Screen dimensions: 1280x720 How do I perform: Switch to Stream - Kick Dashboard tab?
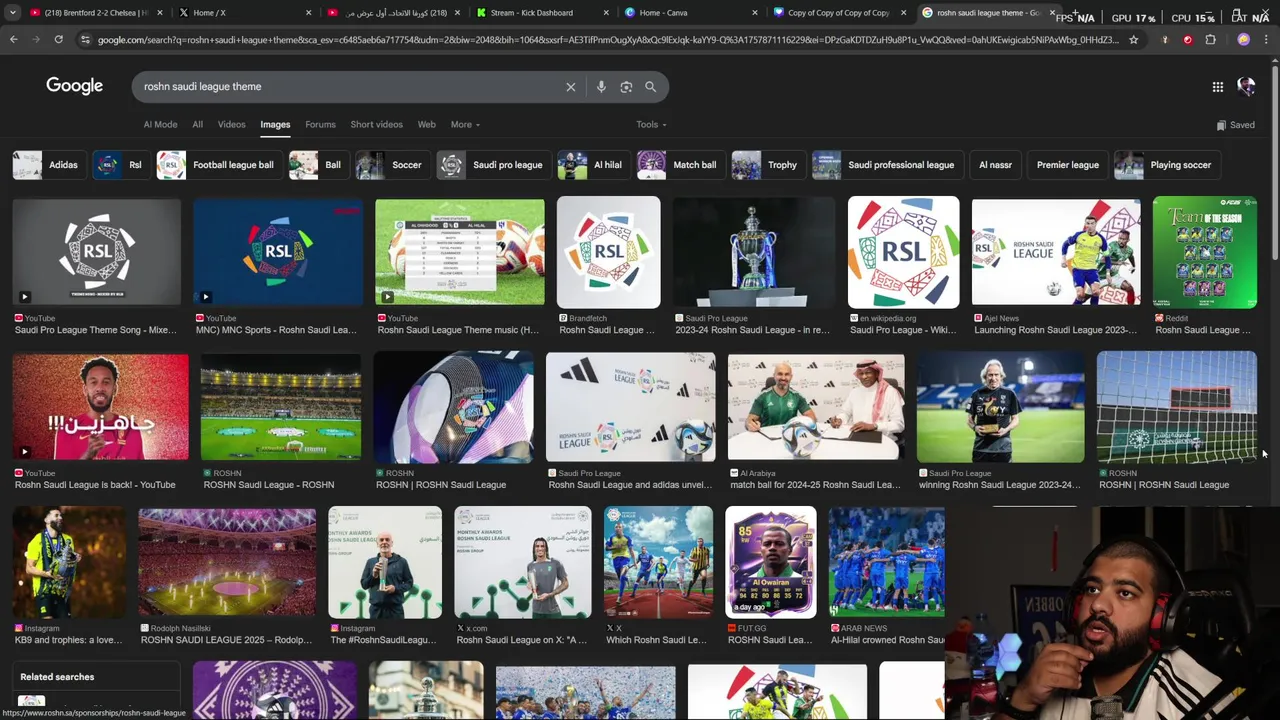point(542,13)
